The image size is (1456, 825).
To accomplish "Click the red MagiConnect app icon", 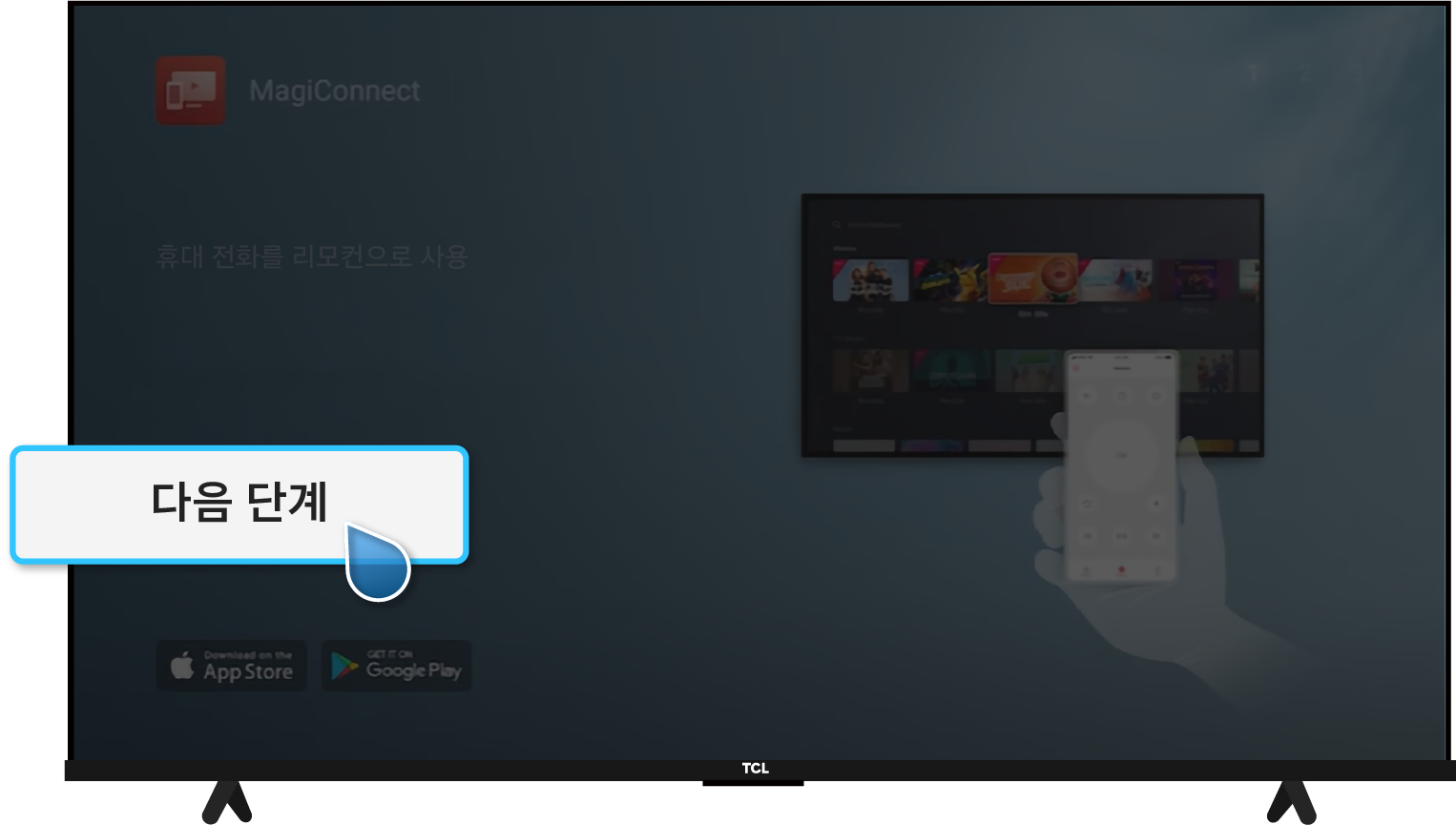I will click(x=191, y=91).
